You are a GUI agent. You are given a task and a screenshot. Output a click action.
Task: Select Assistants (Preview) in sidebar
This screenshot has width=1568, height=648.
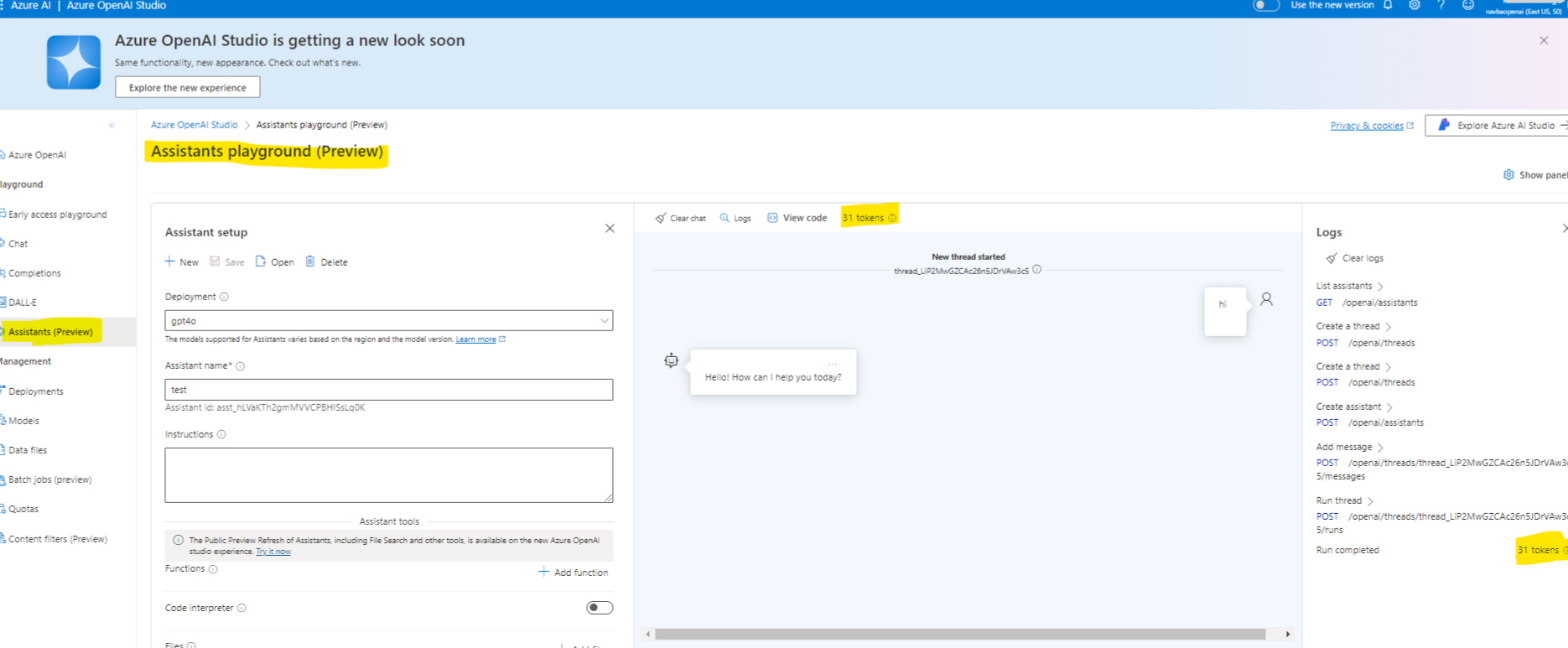click(x=50, y=332)
